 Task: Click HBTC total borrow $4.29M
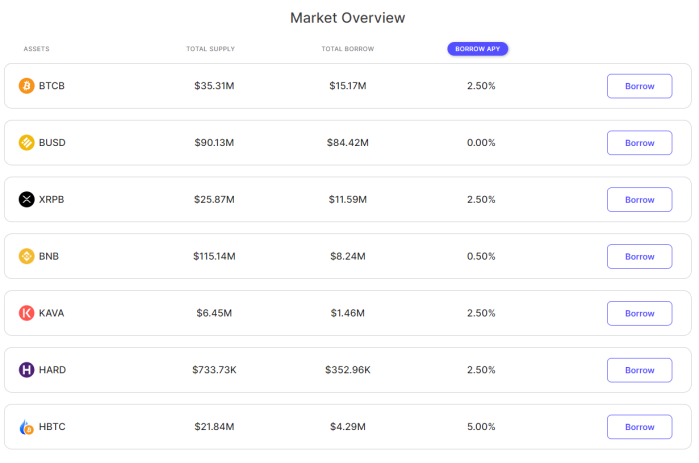(x=348, y=426)
